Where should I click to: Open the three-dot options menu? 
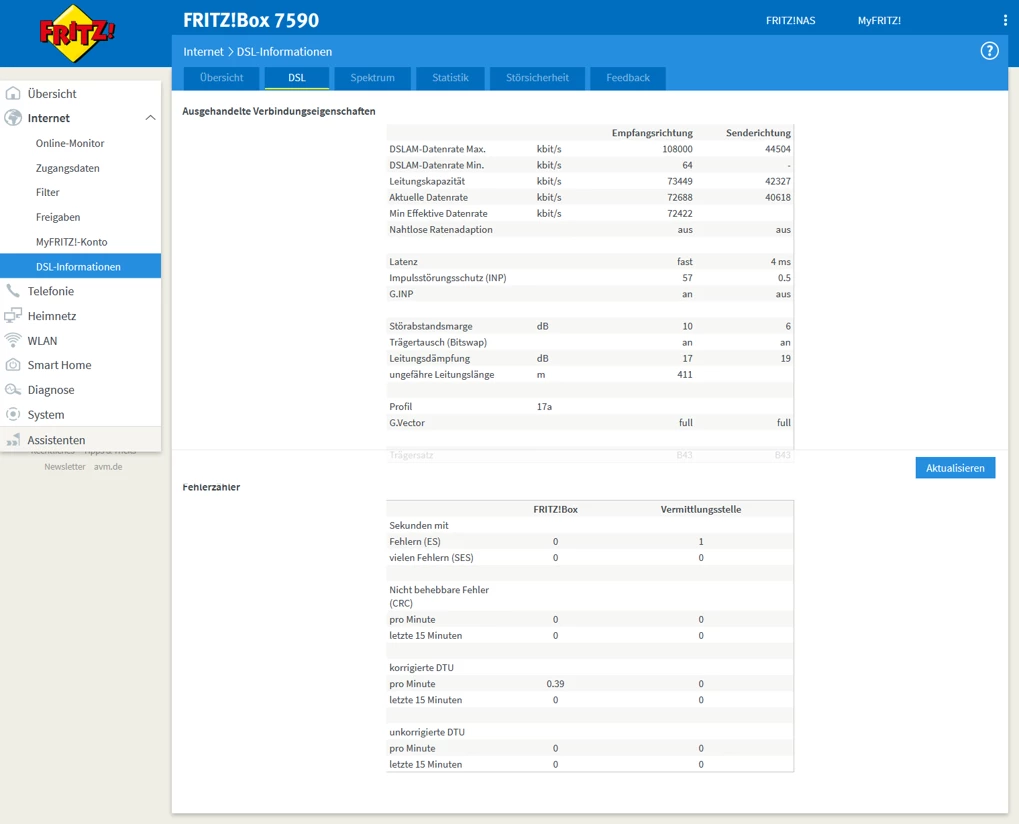click(1005, 20)
